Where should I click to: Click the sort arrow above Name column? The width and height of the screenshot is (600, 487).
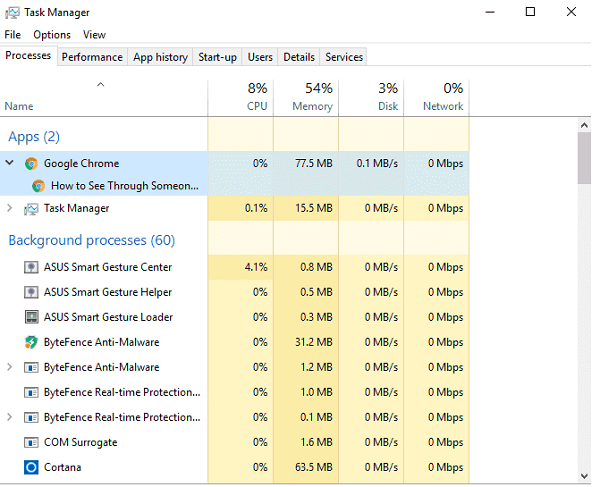(101, 85)
